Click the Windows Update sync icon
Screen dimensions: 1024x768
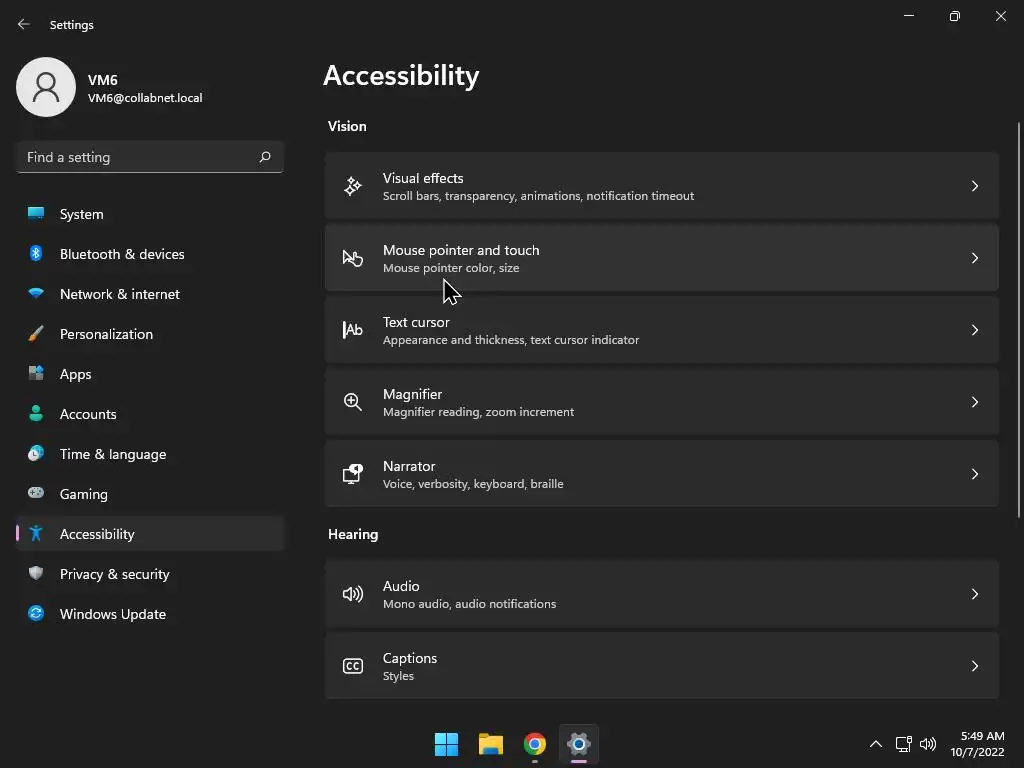click(36, 614)
